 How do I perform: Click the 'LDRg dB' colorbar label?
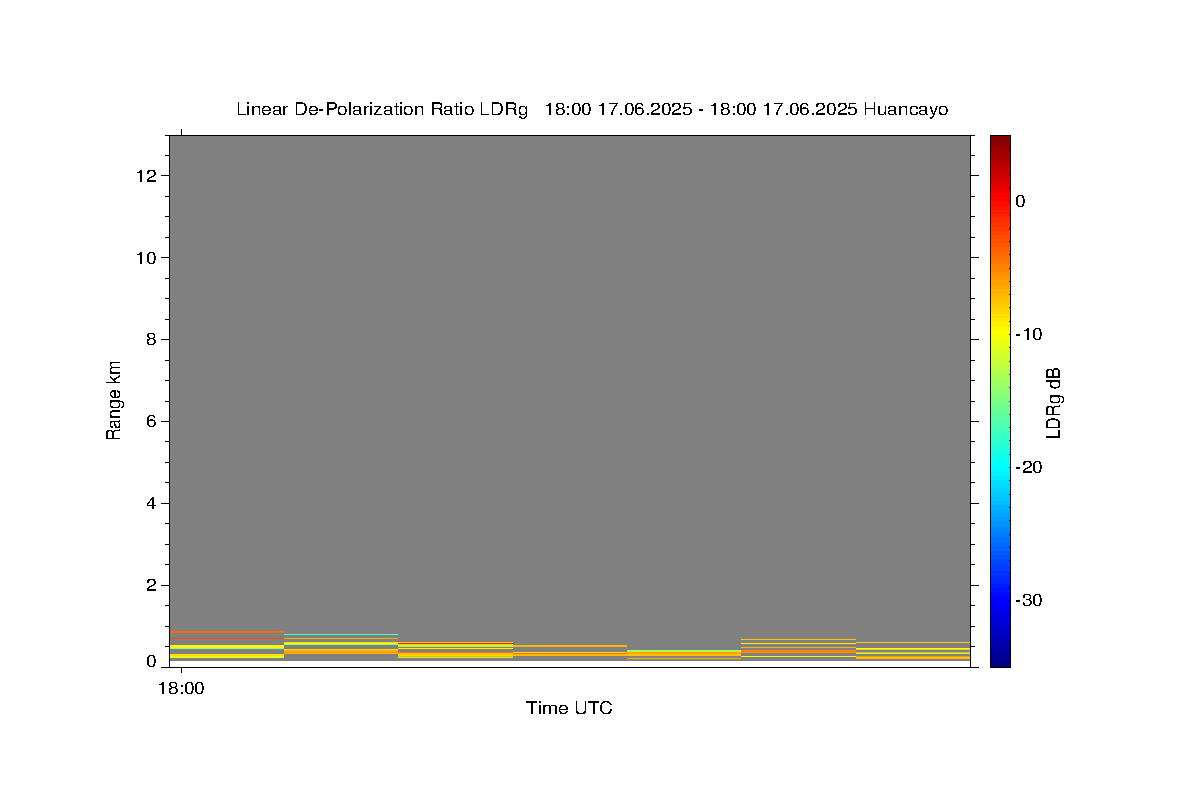coord(1052,402)
